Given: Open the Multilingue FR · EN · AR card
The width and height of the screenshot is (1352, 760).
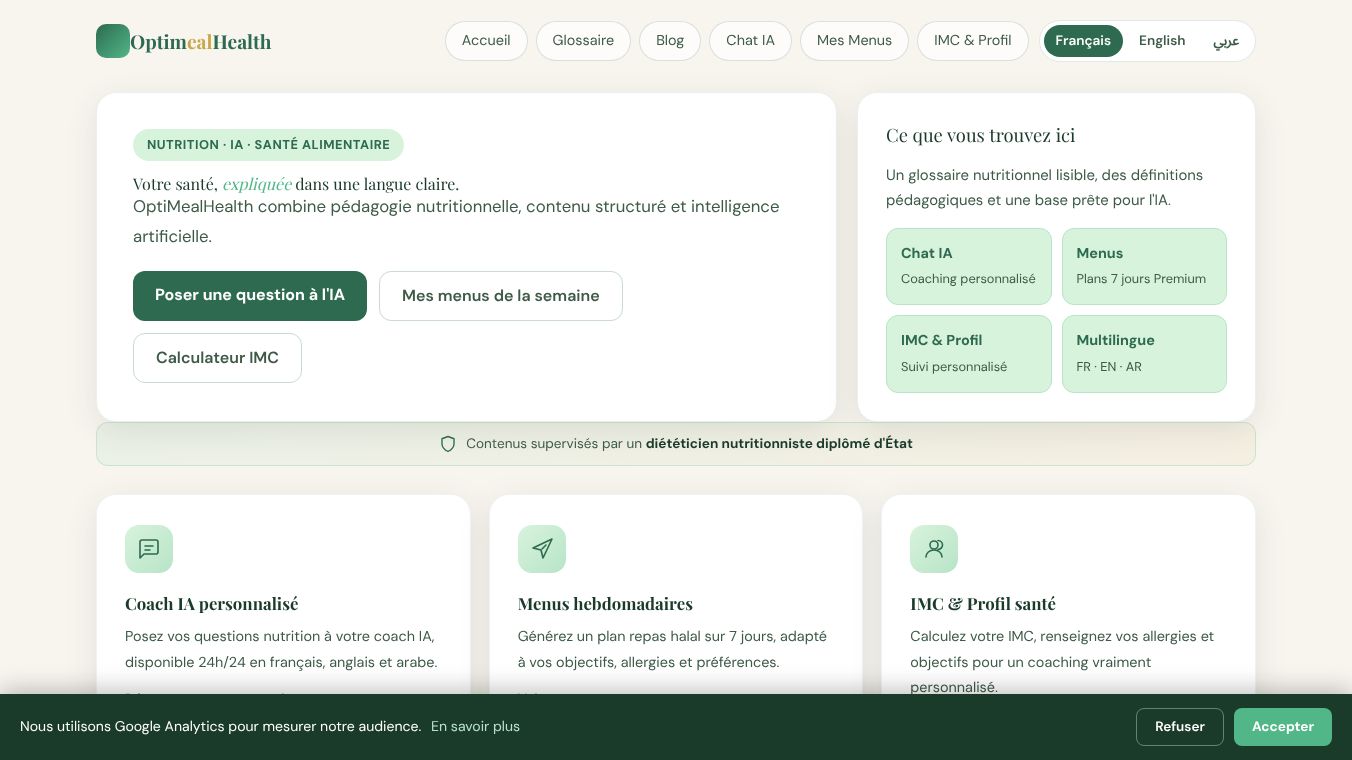Looking at the screenshot, I should coord(1144,354).
